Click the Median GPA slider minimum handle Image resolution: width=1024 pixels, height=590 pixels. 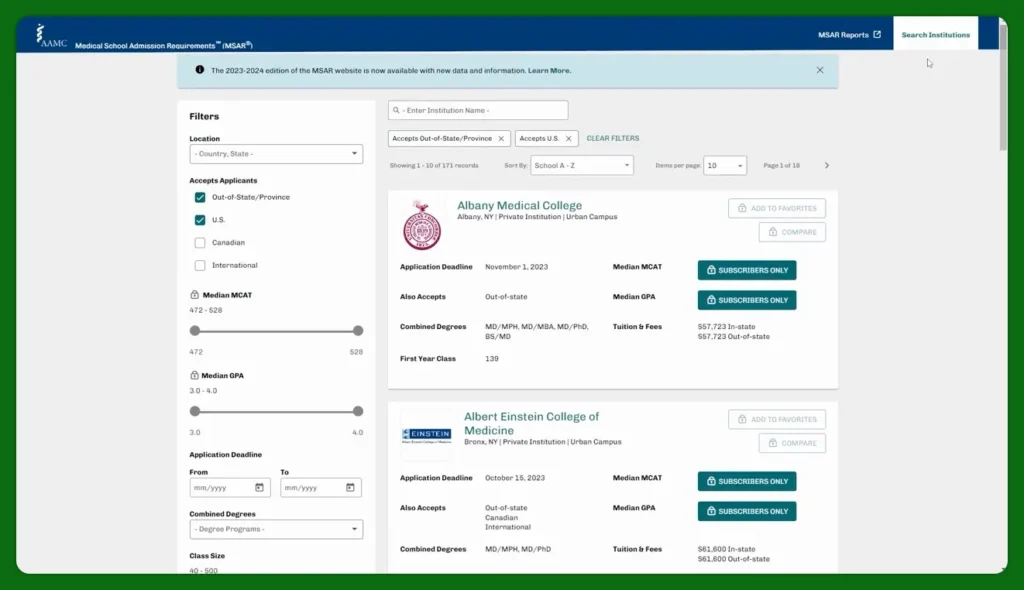pos(195,411)
